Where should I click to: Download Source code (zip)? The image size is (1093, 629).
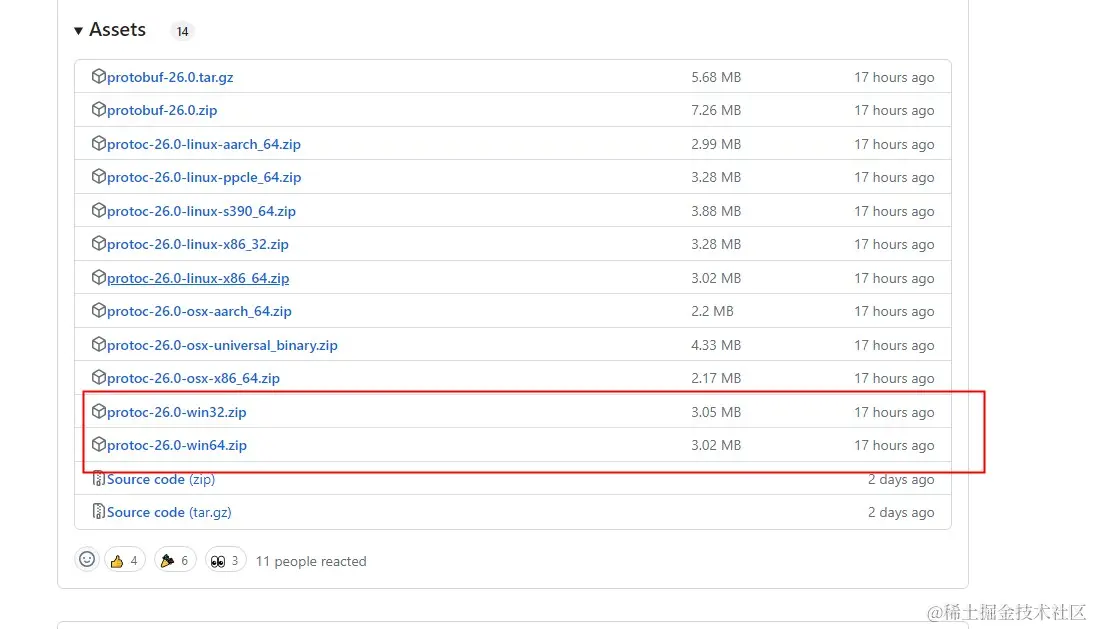click(x=161, y=479)
